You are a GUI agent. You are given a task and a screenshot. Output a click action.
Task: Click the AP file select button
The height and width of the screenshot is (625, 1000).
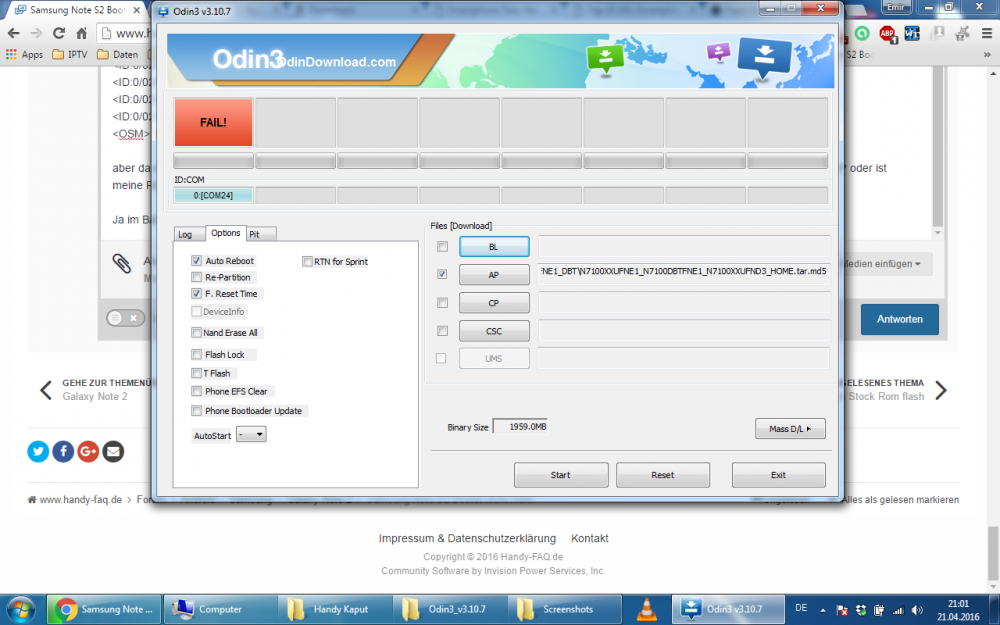tap(494, 274)
